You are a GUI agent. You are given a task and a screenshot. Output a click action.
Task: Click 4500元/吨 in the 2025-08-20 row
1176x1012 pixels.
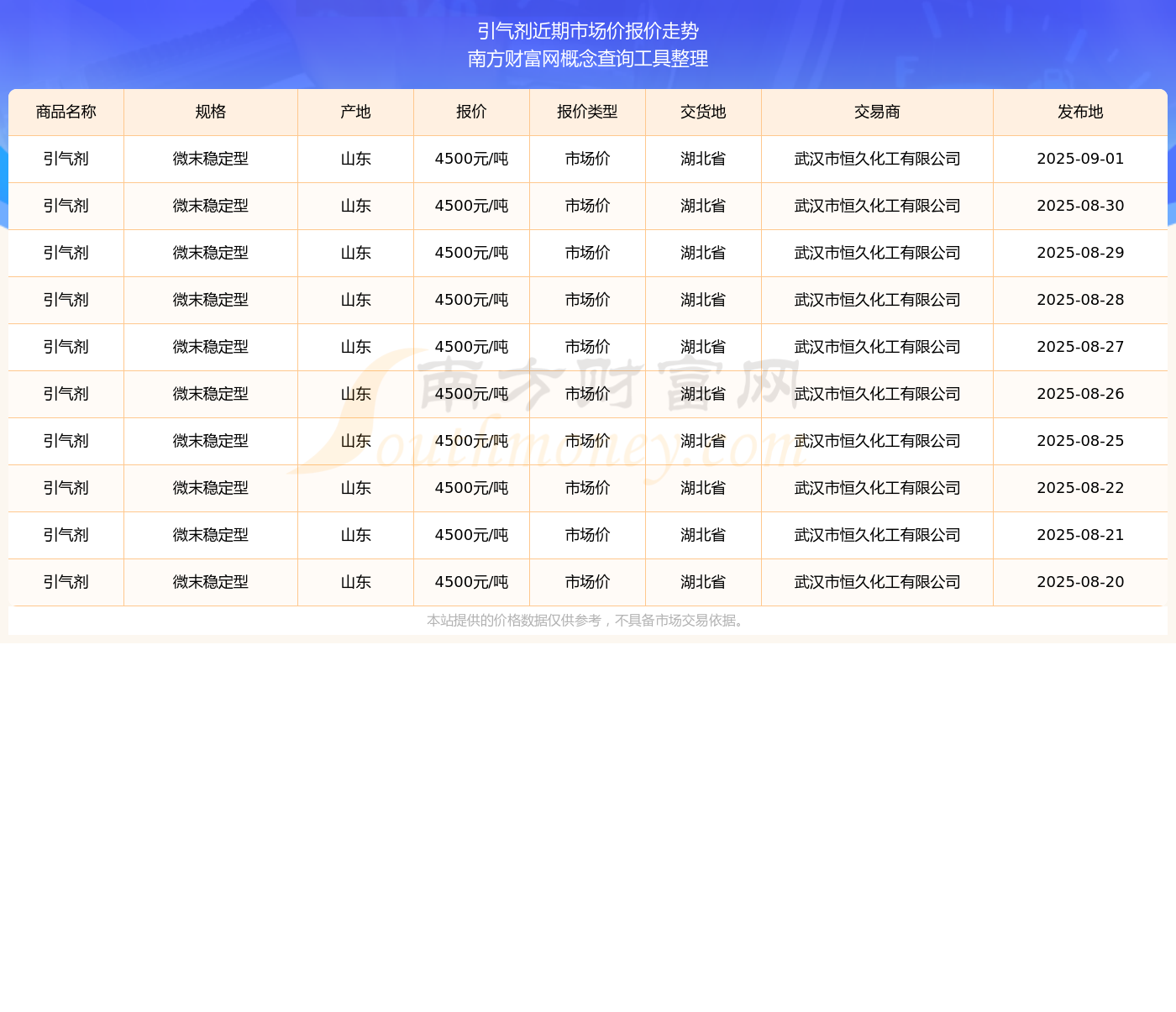tap(472, 582)
